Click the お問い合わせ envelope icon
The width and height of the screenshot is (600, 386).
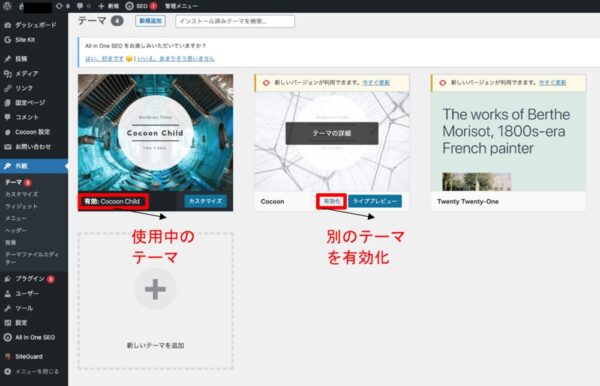pyautogui.click(x=8, y=147)
